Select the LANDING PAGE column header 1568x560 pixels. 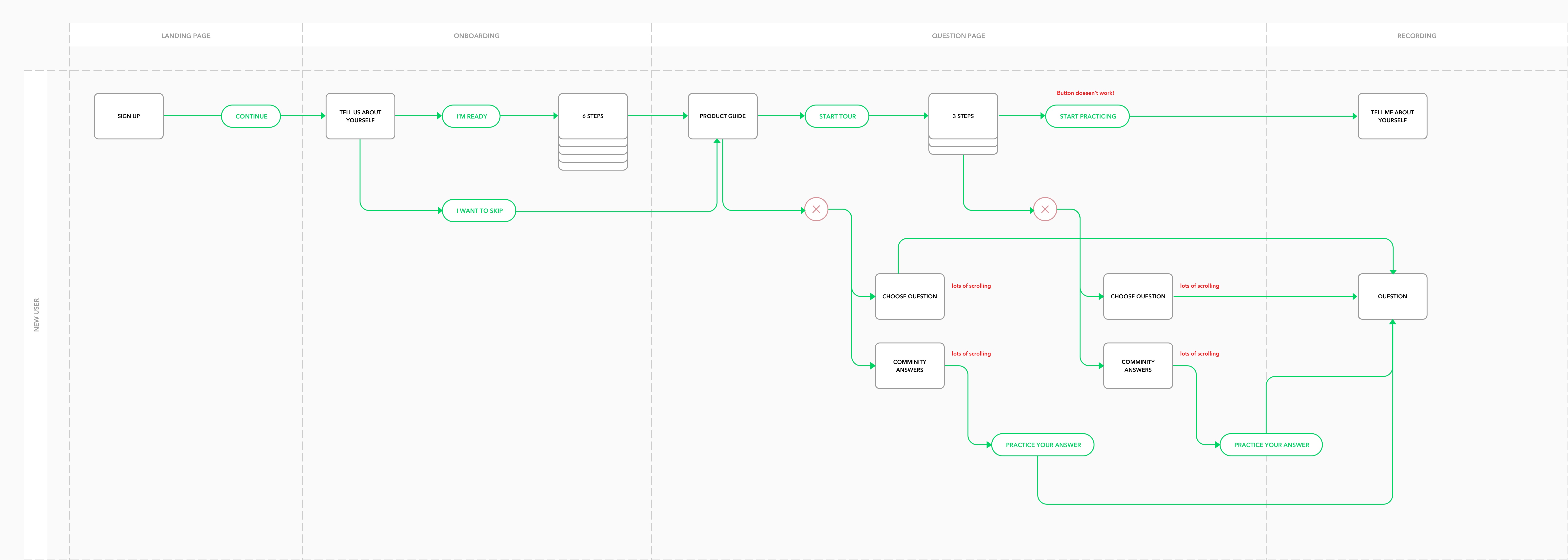tap(186, 36)
